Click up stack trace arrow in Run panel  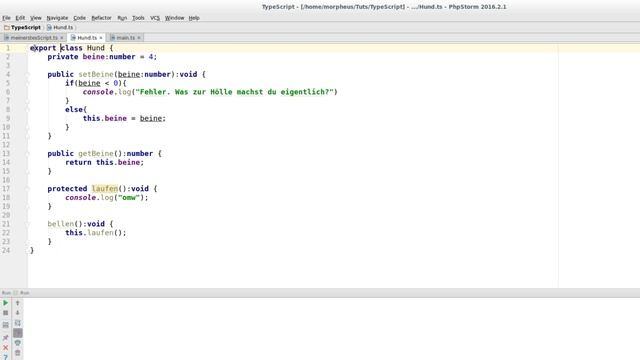click(18, 303)
